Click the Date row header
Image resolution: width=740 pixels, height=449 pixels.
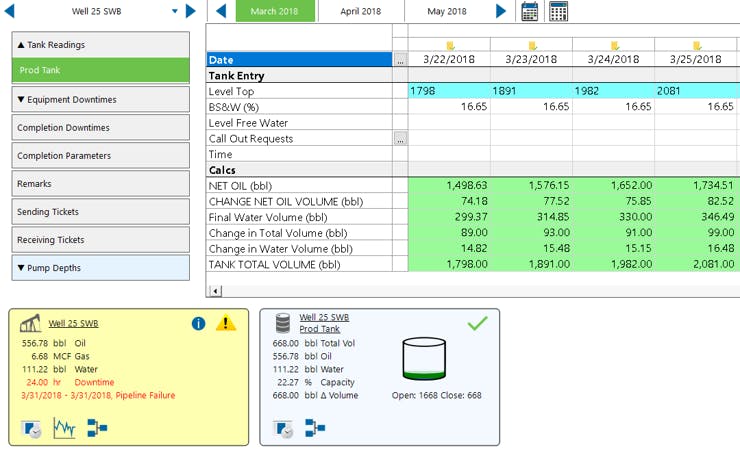click(299, 60)
